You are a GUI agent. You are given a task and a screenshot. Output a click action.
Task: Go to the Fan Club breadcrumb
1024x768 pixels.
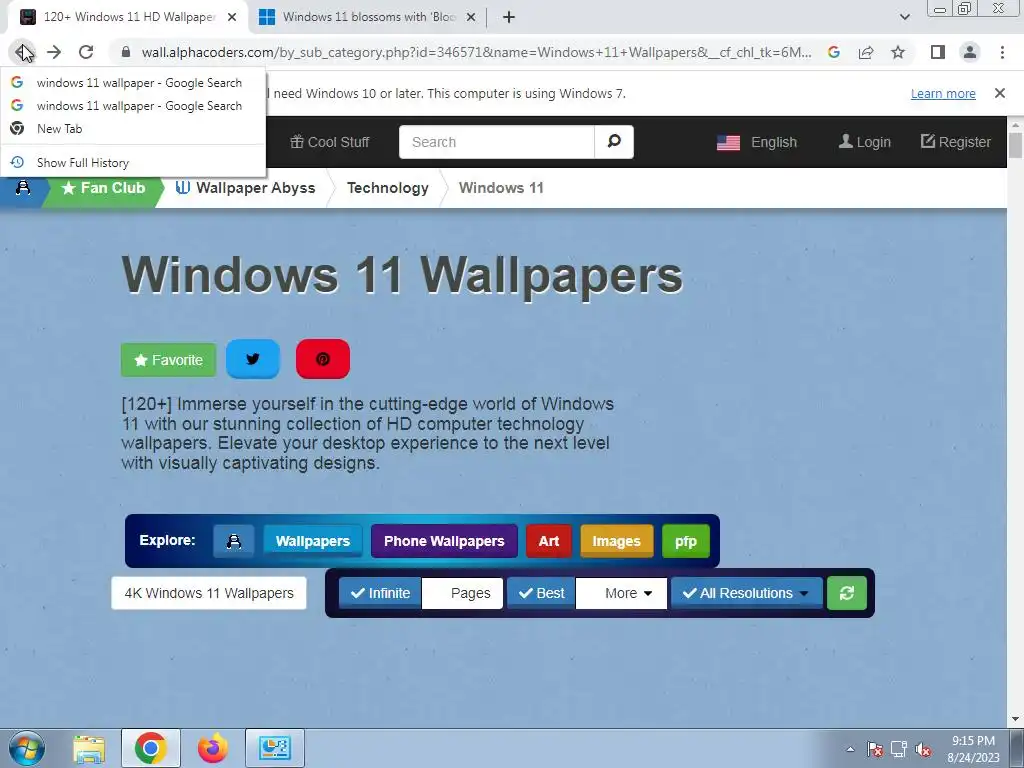coord(103,188)
